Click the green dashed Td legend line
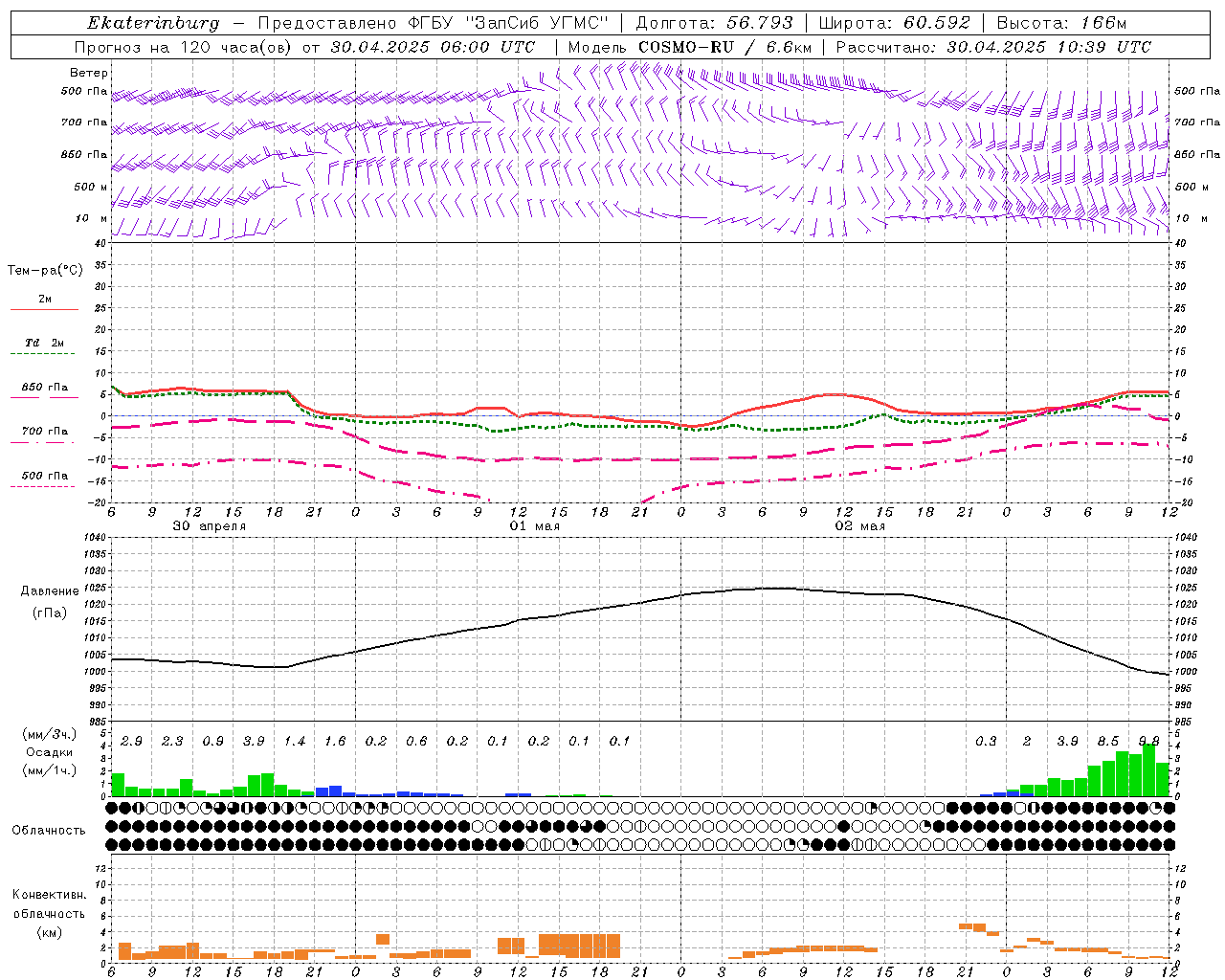1225x980 pixels. pos(44,354)
